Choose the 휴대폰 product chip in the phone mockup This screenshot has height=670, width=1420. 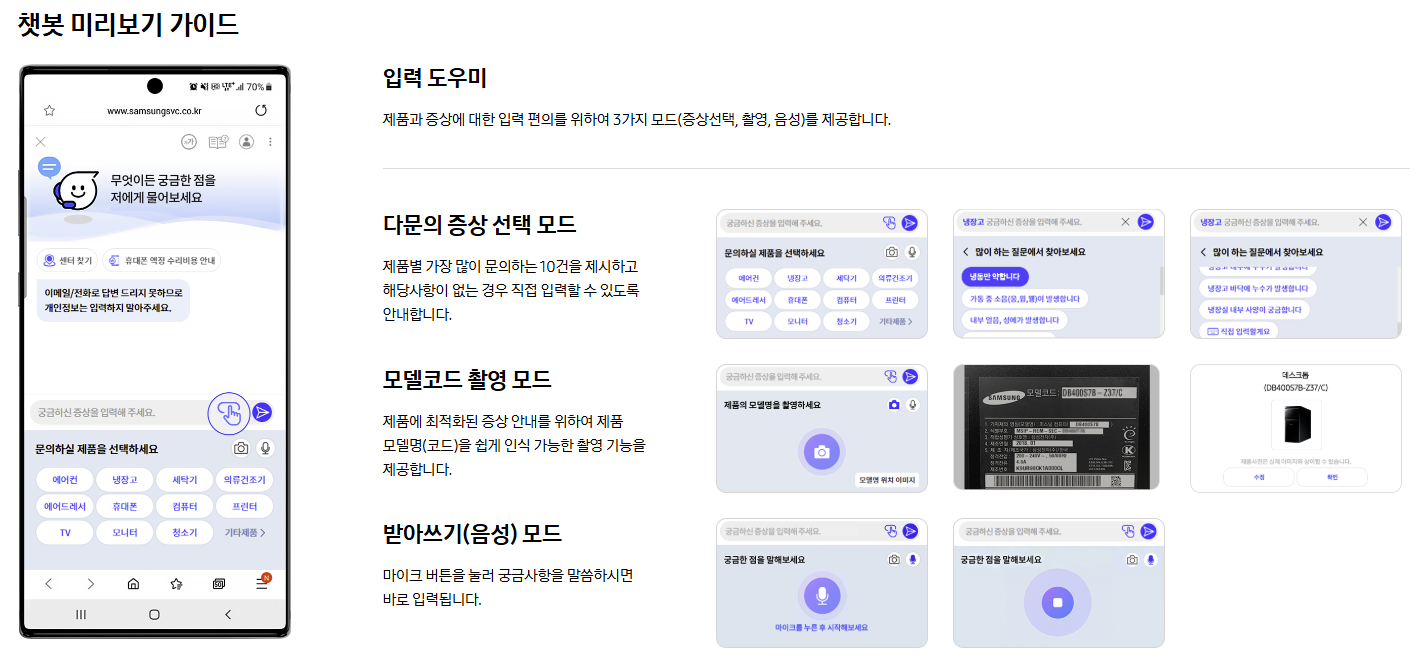[x=125, y=506]
